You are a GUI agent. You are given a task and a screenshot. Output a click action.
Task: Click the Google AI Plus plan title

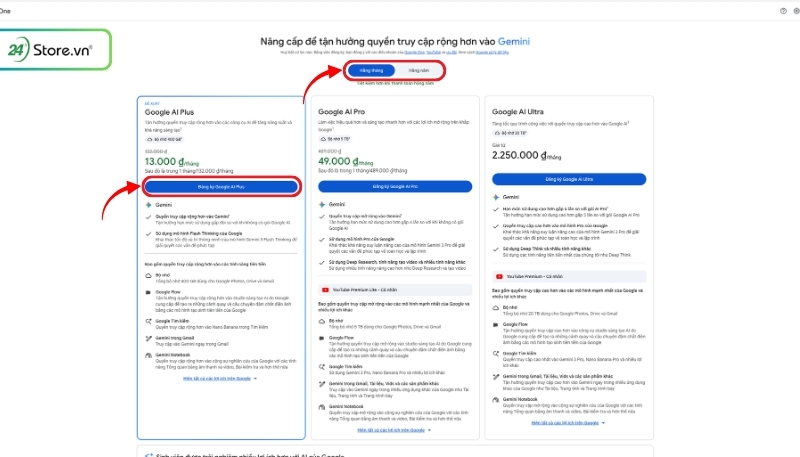169,112
